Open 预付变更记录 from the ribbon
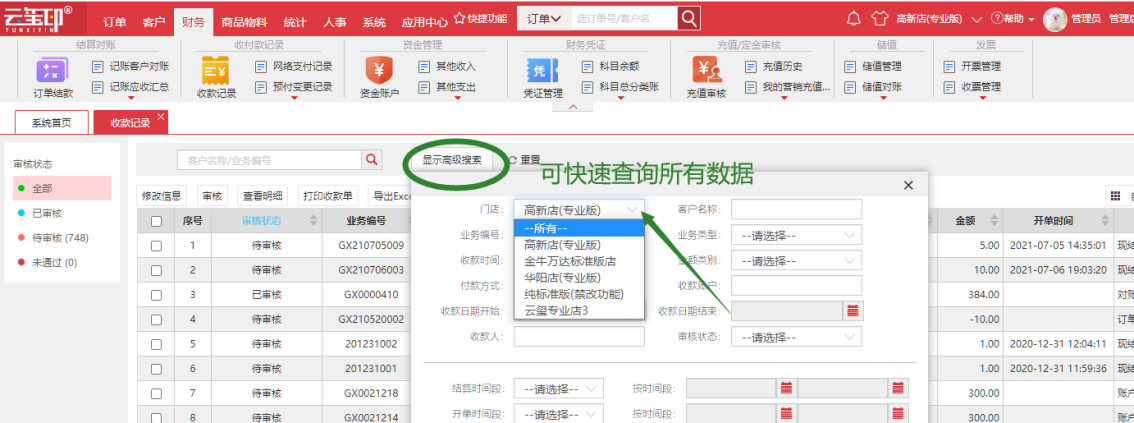This screenshot has width=1134, height=423. pyautogui.click(x=294, y=87)
